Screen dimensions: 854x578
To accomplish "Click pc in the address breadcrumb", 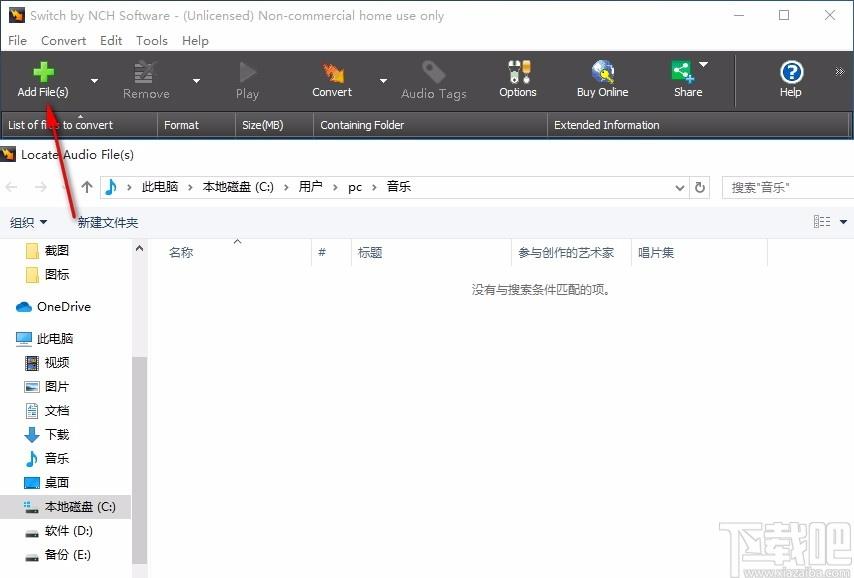I will 355,187.
